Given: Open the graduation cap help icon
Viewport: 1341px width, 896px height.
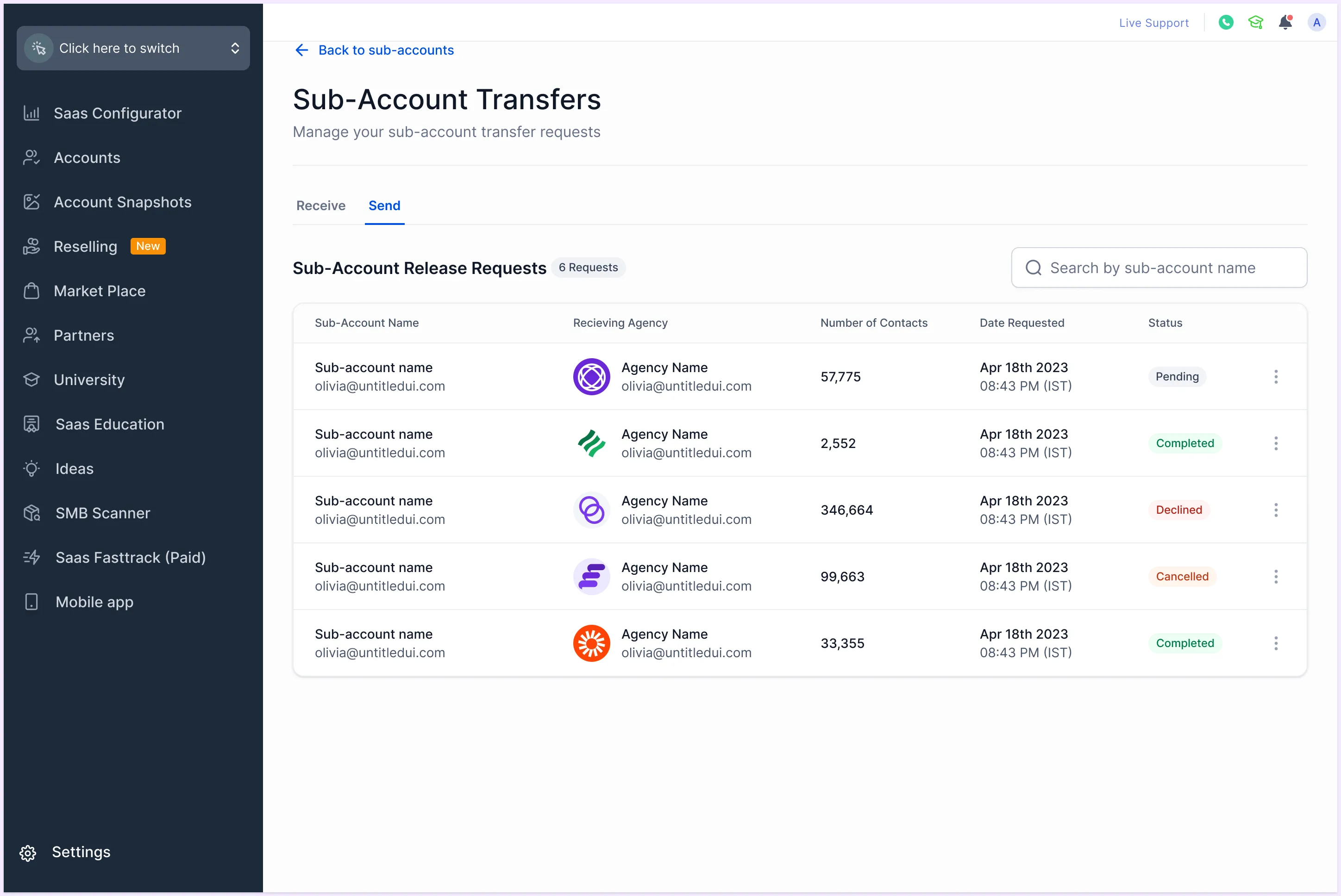Looking at the screenshot, I should point(1255,22).
